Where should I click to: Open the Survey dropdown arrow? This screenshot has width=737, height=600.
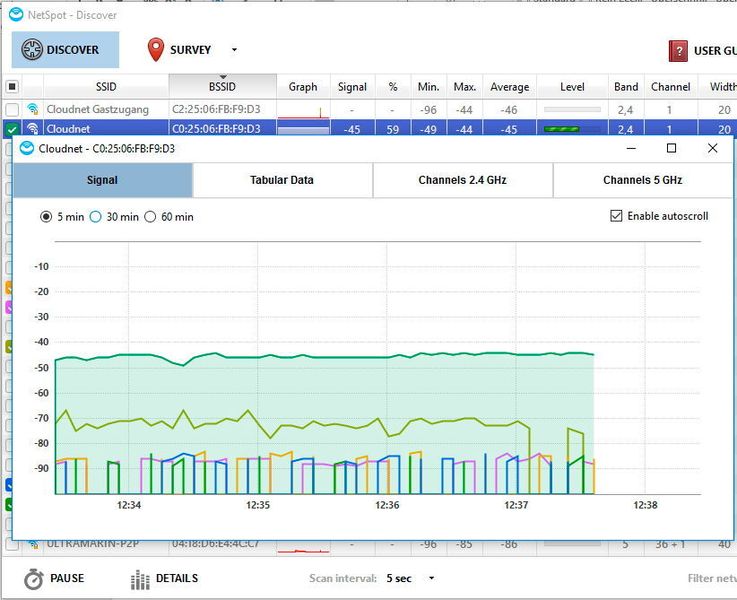coord(234,50)
